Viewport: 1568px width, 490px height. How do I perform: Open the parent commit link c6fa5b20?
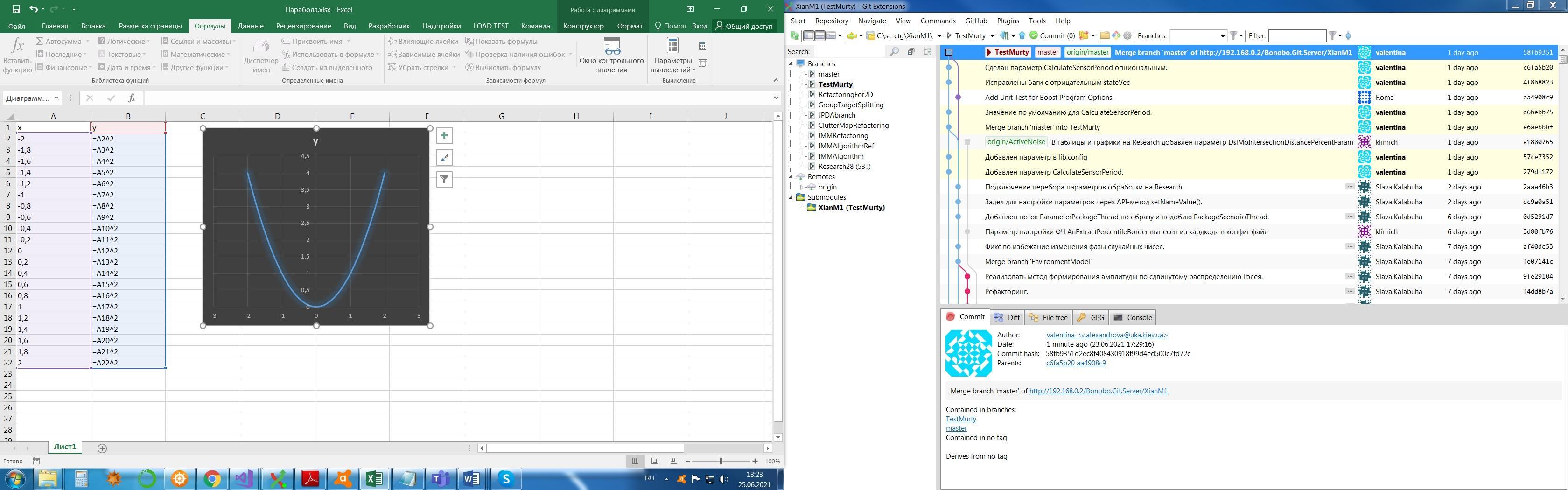[1060, 363]
